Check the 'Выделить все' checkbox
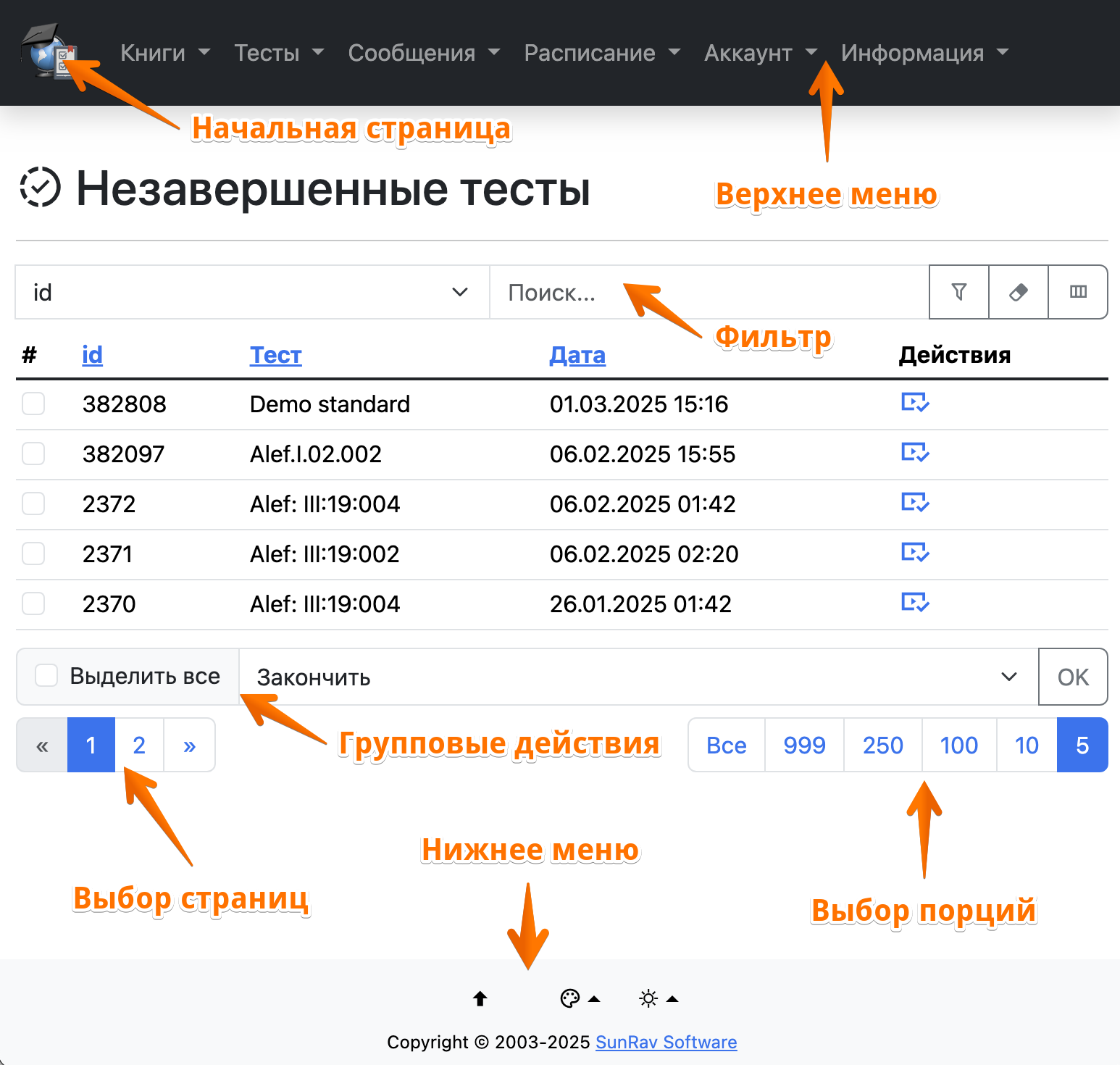 pos(47,676)
